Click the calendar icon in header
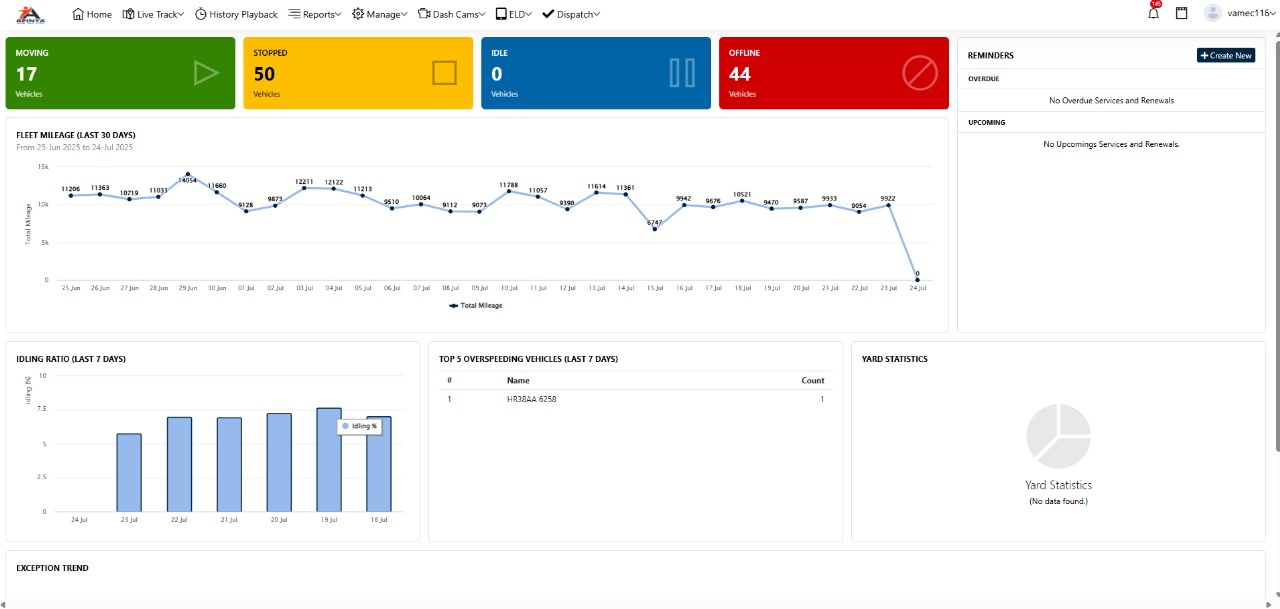Viewport: 1280px width, 609px height. click(1181, 14)
